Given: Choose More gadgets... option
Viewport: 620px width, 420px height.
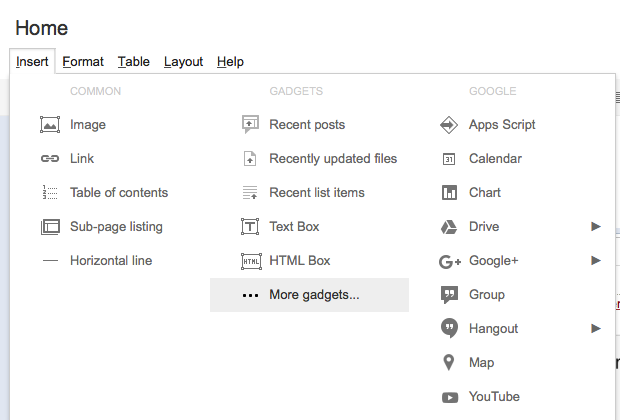Looking at the screenshot, I should coord(313,295).
